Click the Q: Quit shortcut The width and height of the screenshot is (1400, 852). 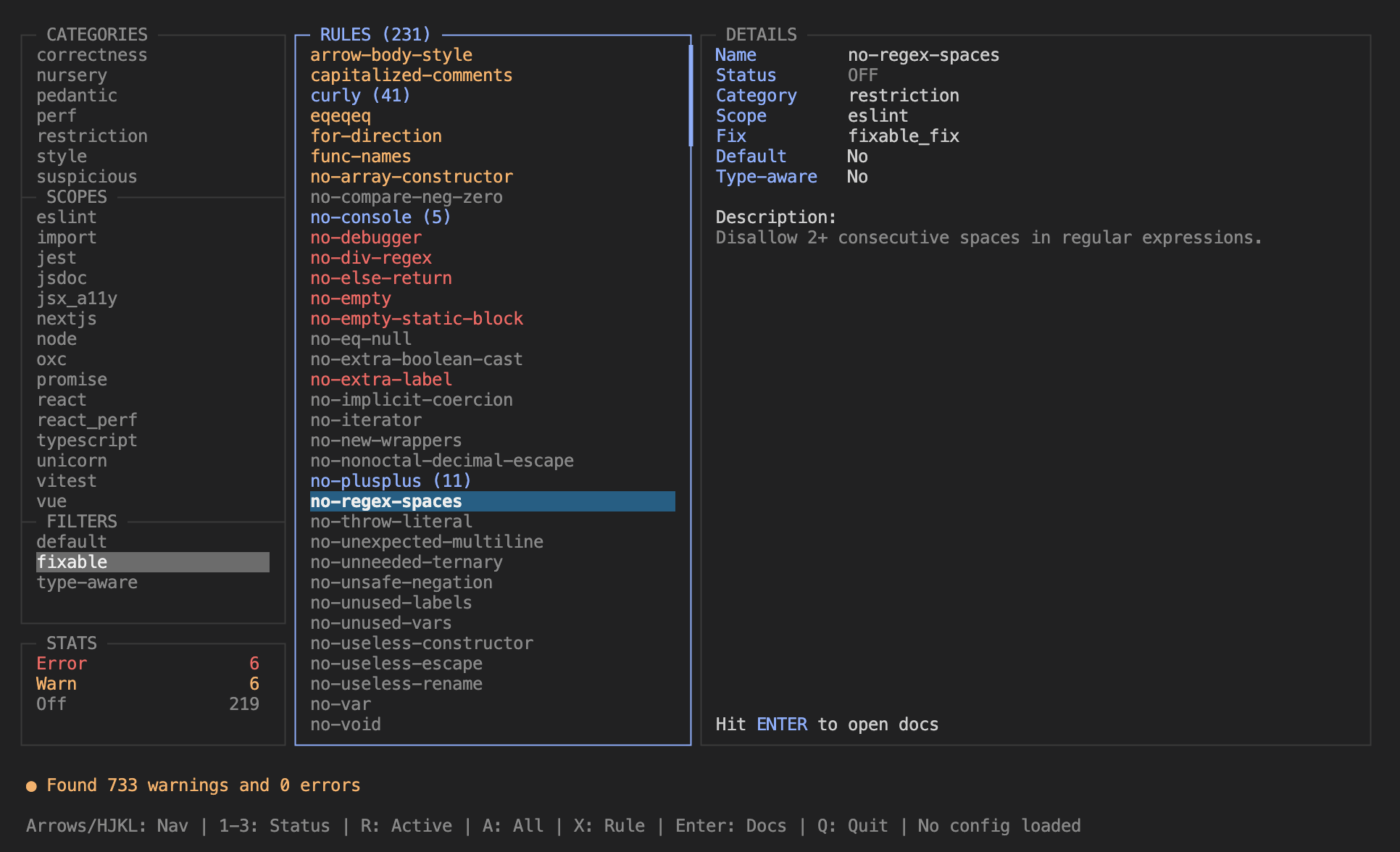pyautogui.click(x=849, y=825)
